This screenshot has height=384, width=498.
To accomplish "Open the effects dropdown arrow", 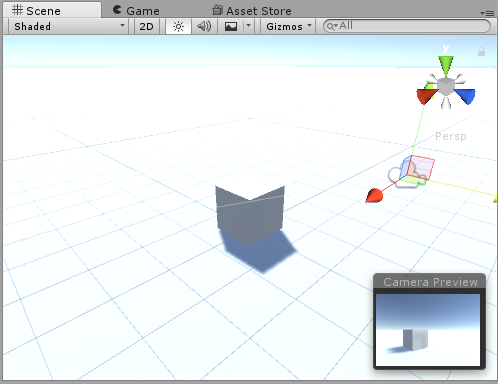I will coord(248,26).
